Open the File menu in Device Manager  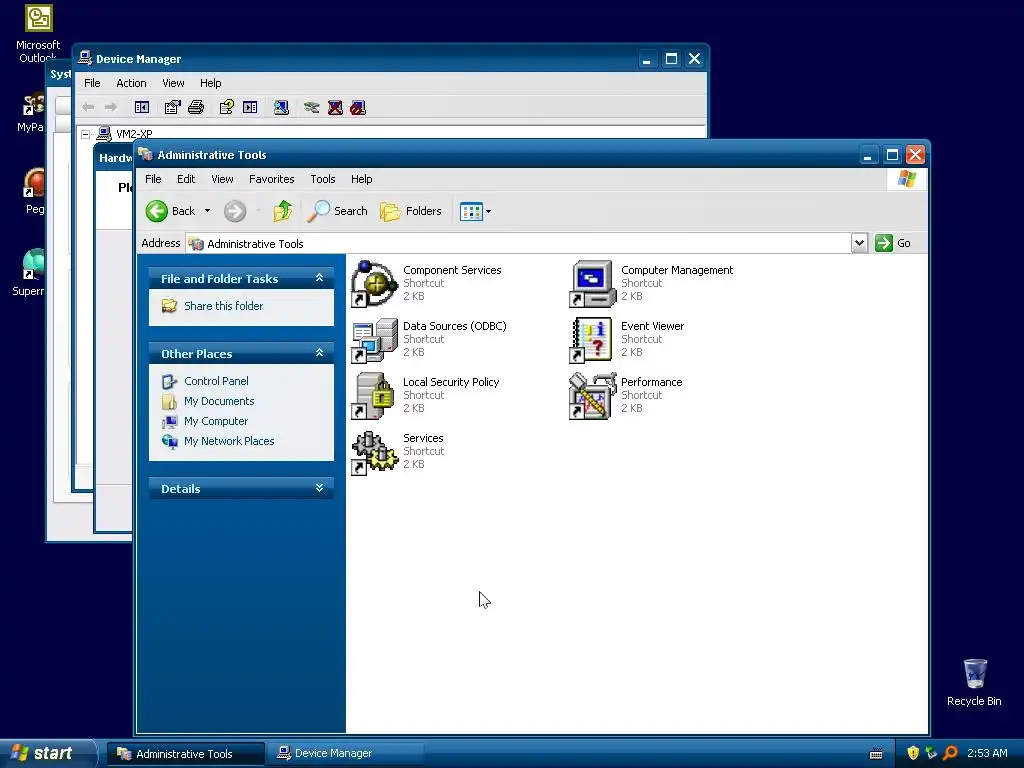[x=92, y=83]
